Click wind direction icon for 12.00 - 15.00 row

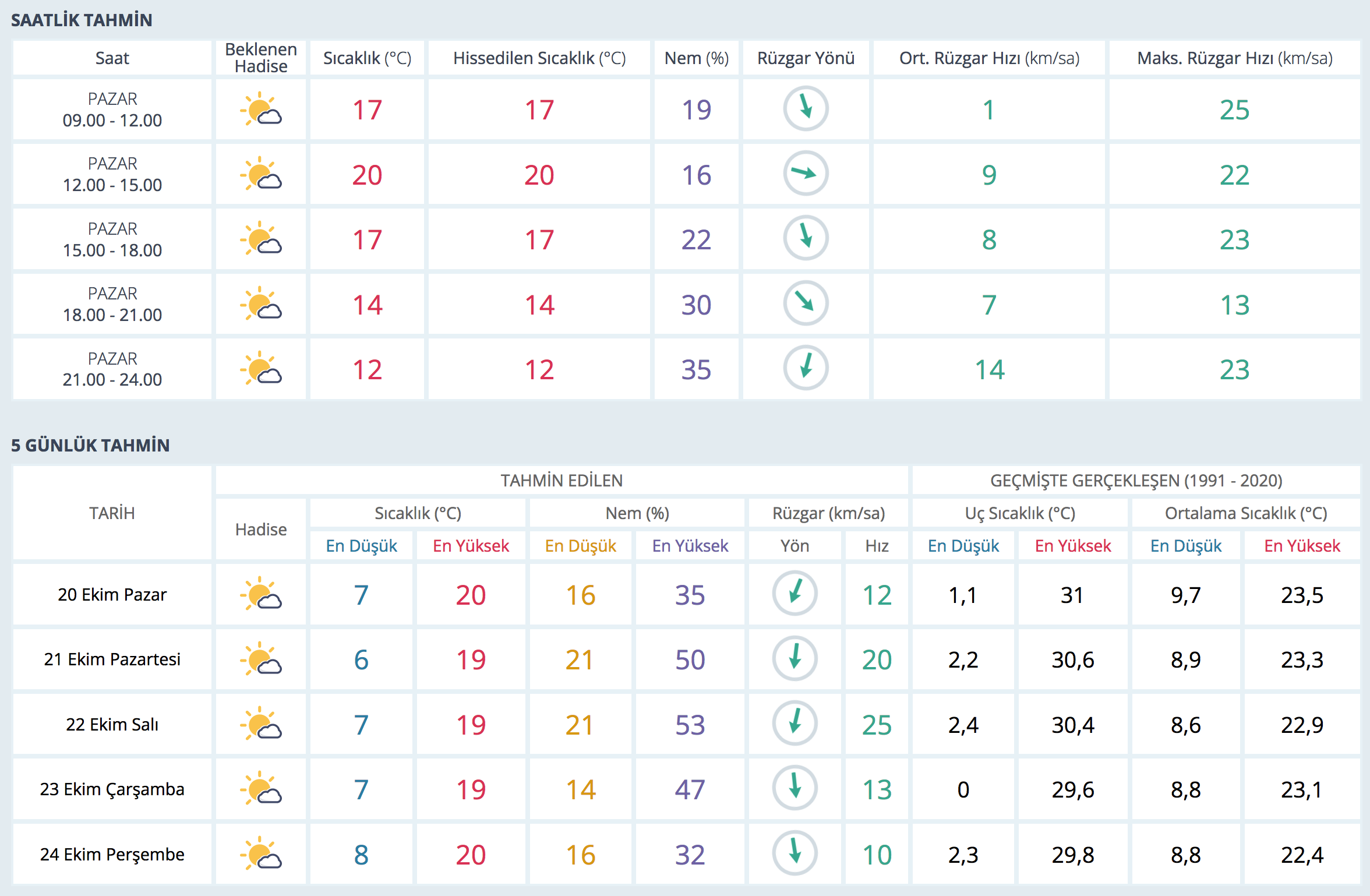pyautogui.click(x=806, y=174)
